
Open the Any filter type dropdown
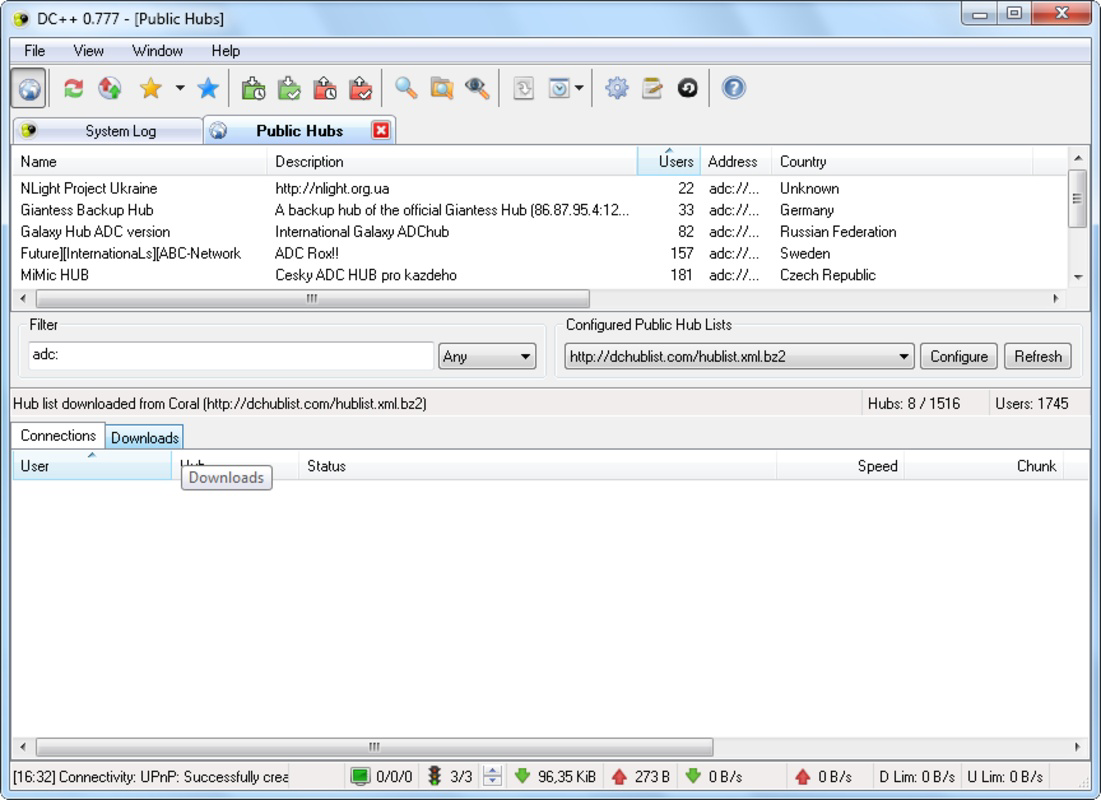pyautogui.click(x=487, y=356)
